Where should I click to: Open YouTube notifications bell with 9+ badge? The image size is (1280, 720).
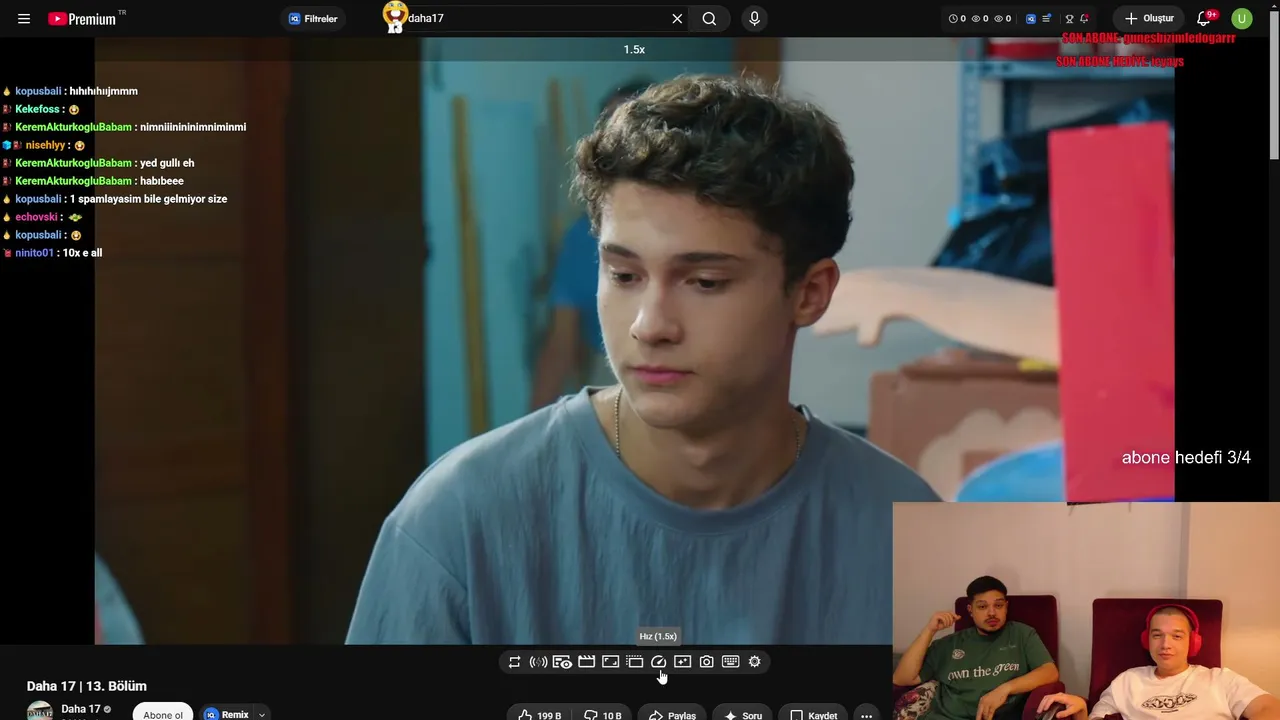[1204, 19]
